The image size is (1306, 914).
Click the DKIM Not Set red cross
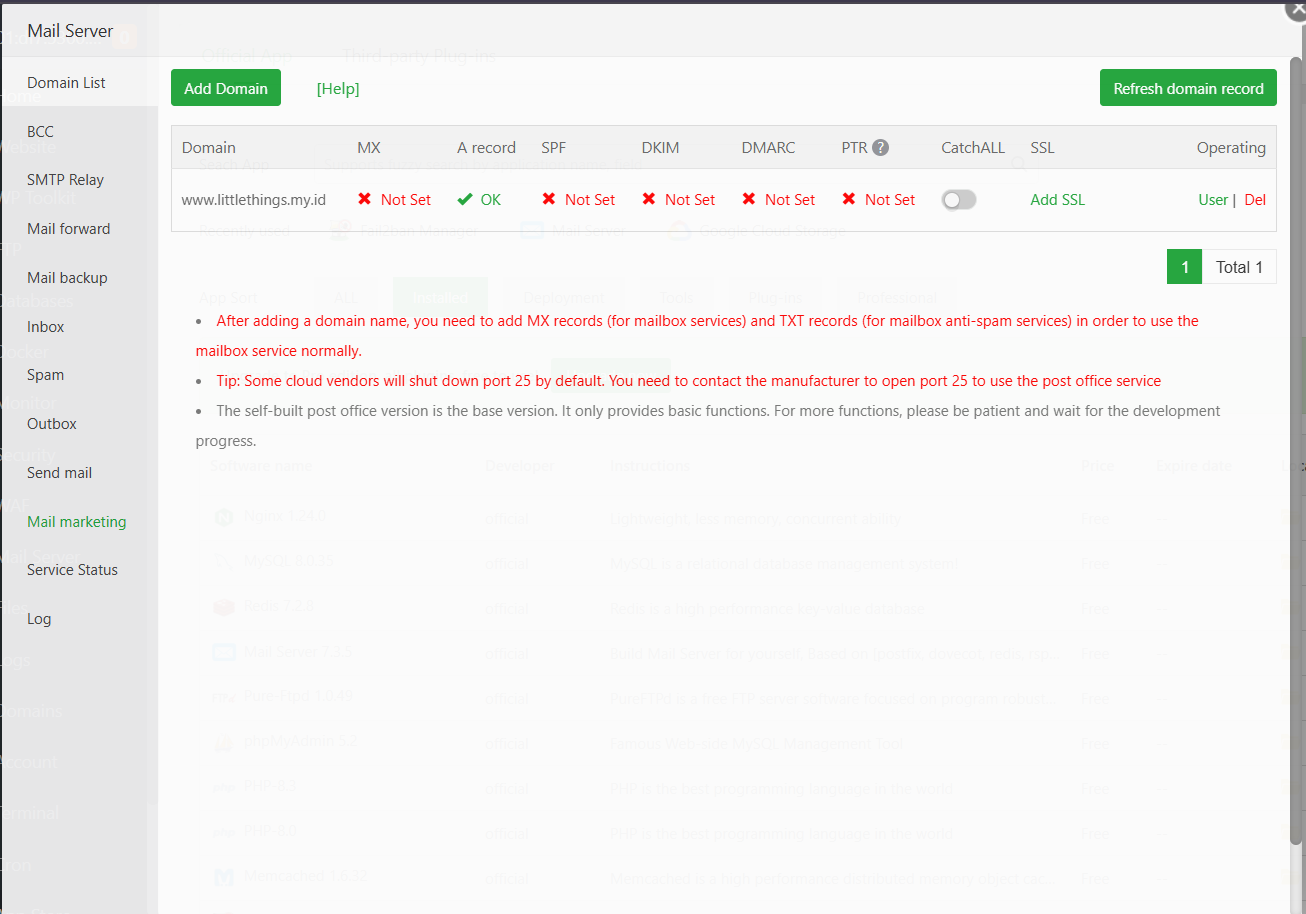pos(650,199)
